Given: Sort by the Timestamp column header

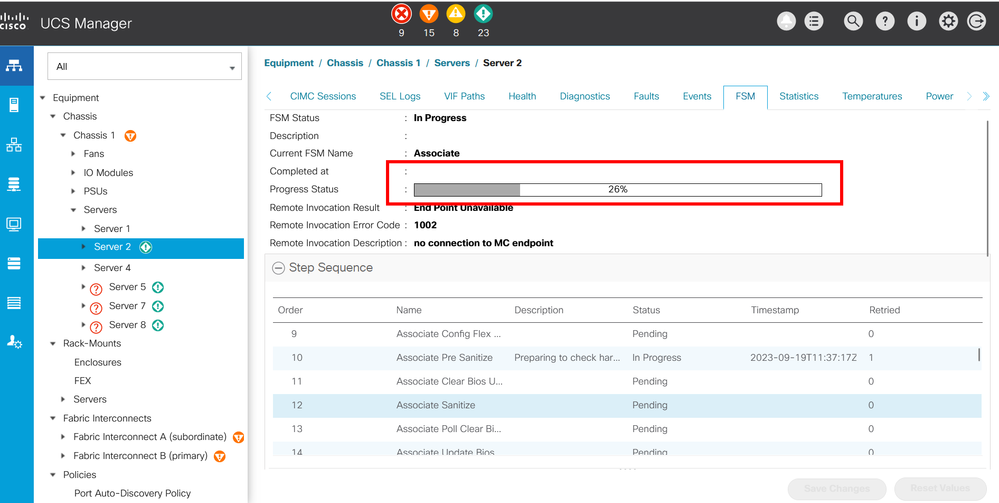Looking at the screenshot, I should coord(775,310).
